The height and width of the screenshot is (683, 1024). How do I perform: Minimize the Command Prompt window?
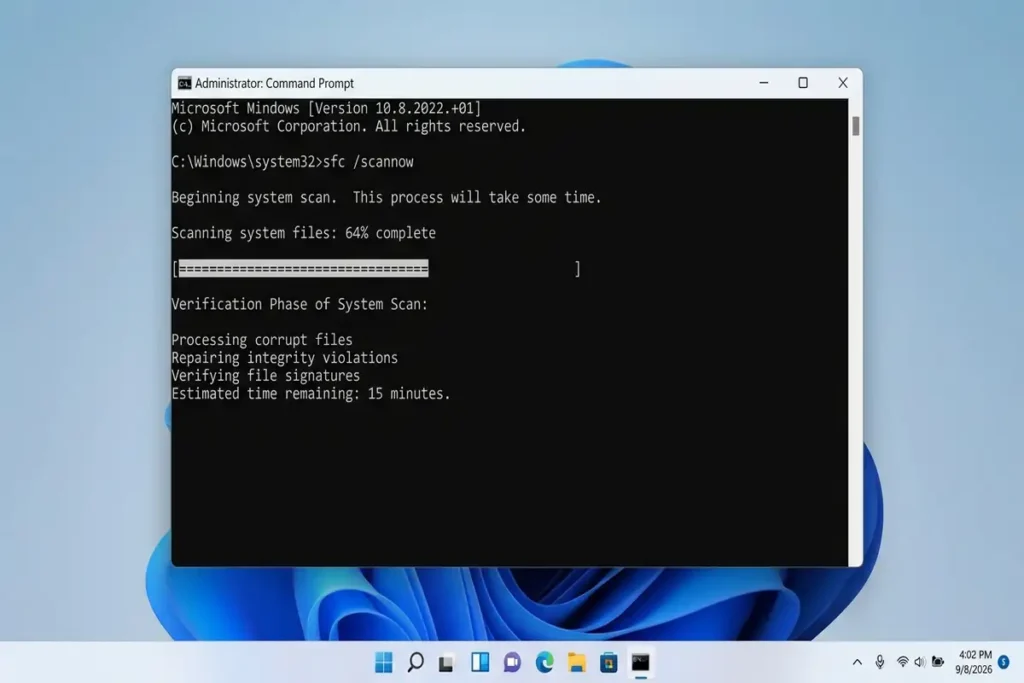tap(763, 83)
